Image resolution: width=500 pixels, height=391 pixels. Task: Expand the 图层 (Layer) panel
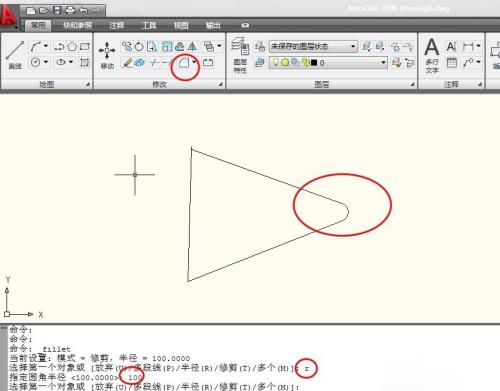coord(412,85)
